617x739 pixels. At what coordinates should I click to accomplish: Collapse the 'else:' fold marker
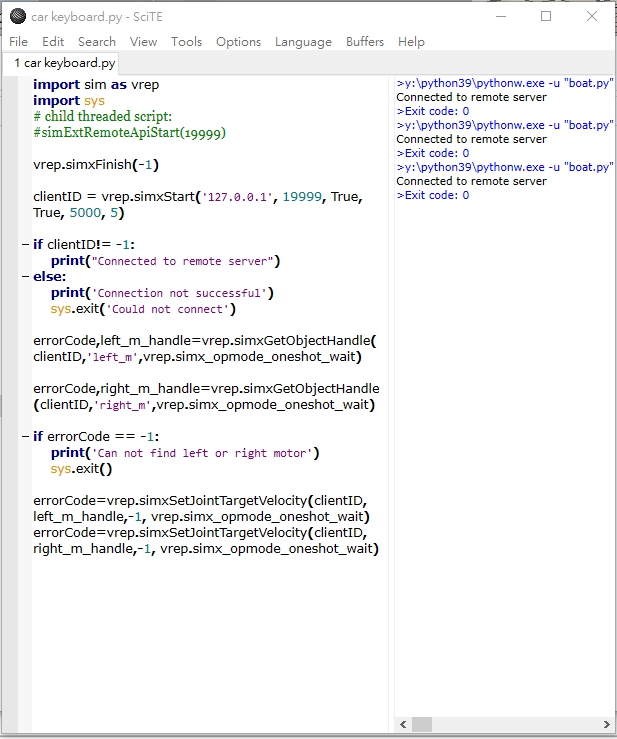25,277
